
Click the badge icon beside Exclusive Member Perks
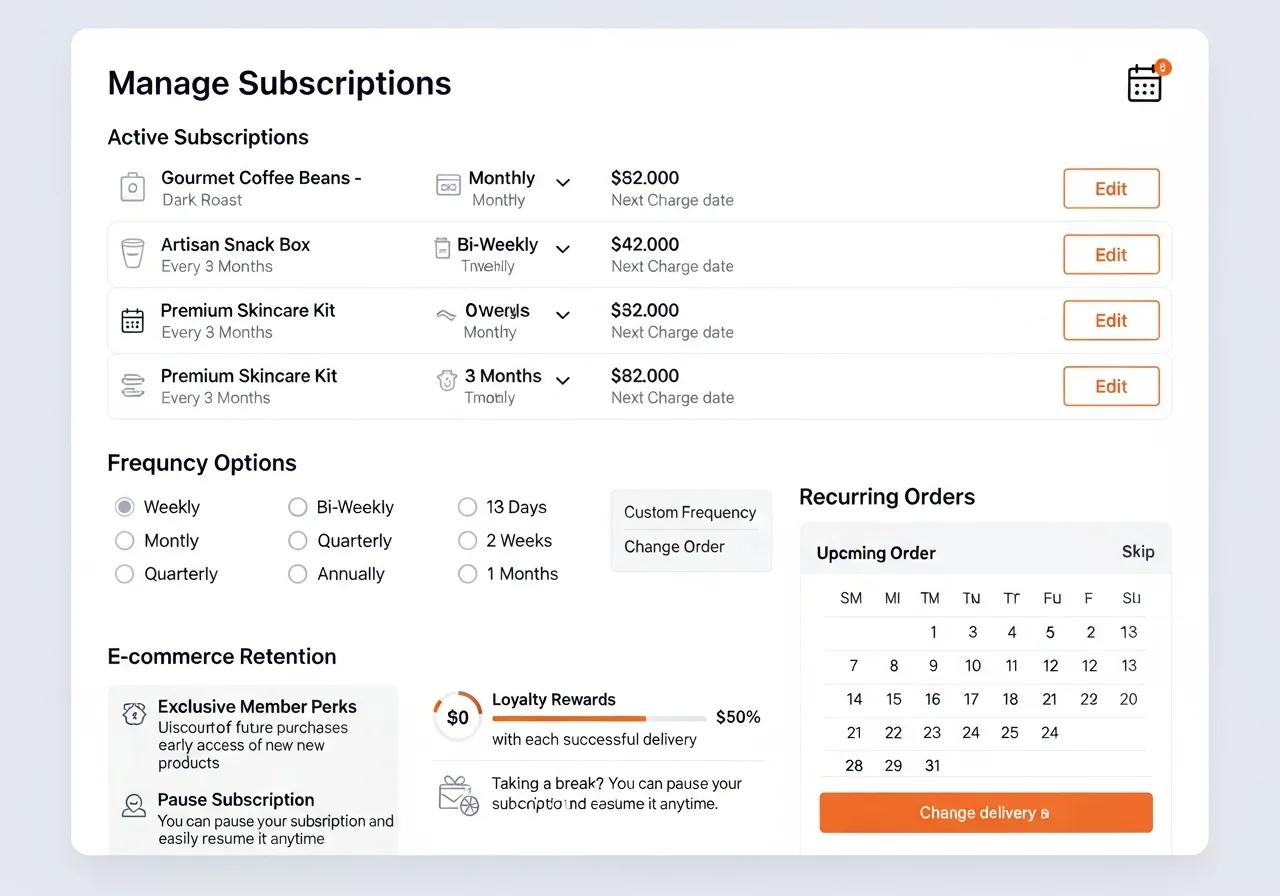(x=134, y=714)
